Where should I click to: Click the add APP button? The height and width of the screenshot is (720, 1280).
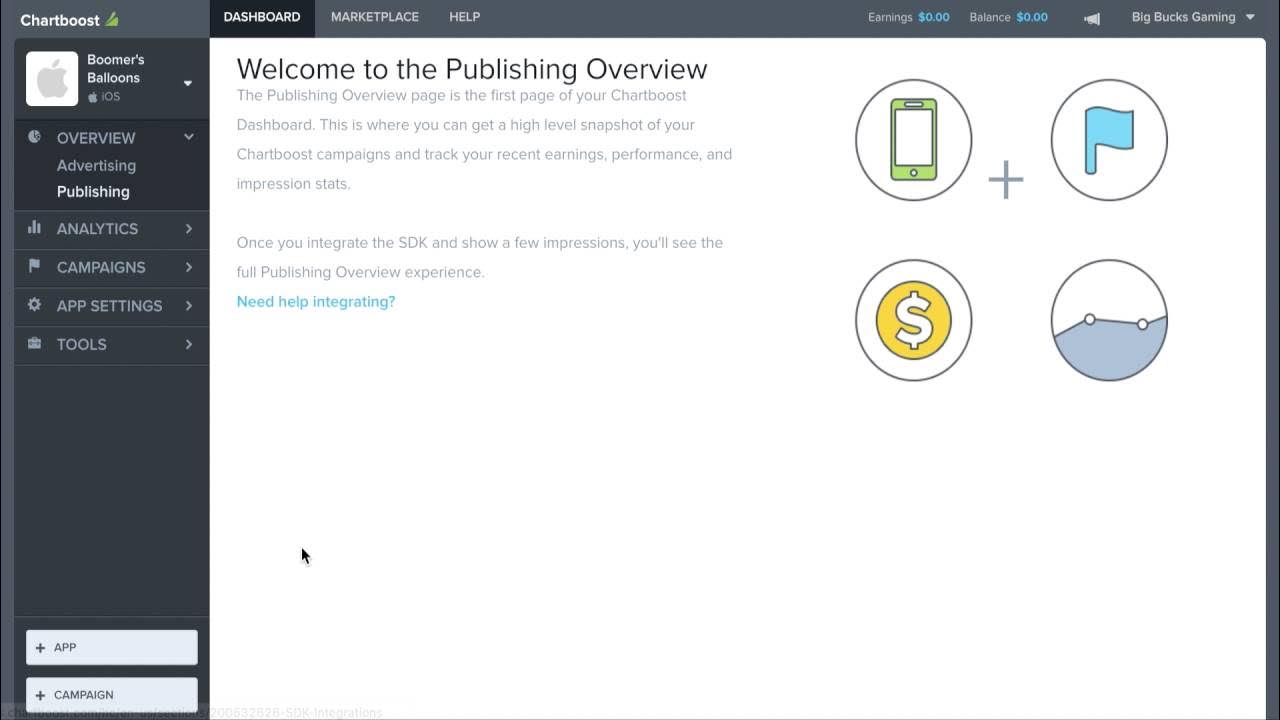click(112, 648)
